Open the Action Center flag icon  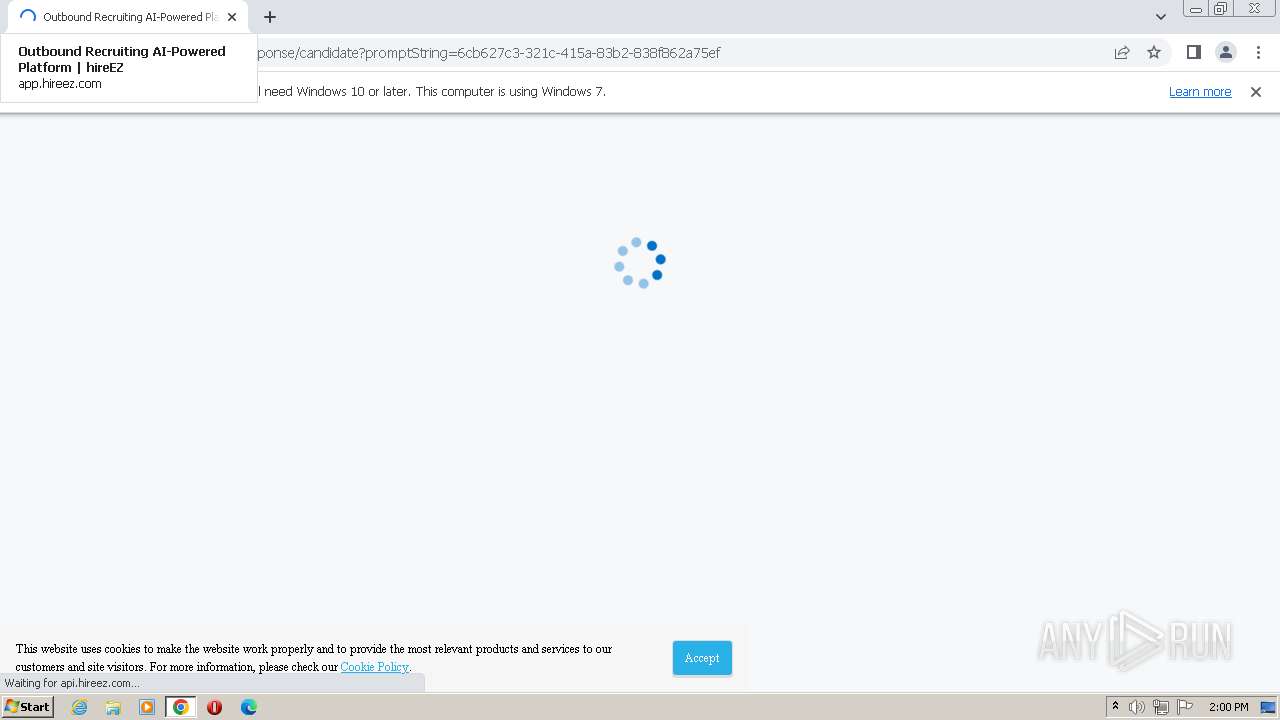pos(1185,707)
